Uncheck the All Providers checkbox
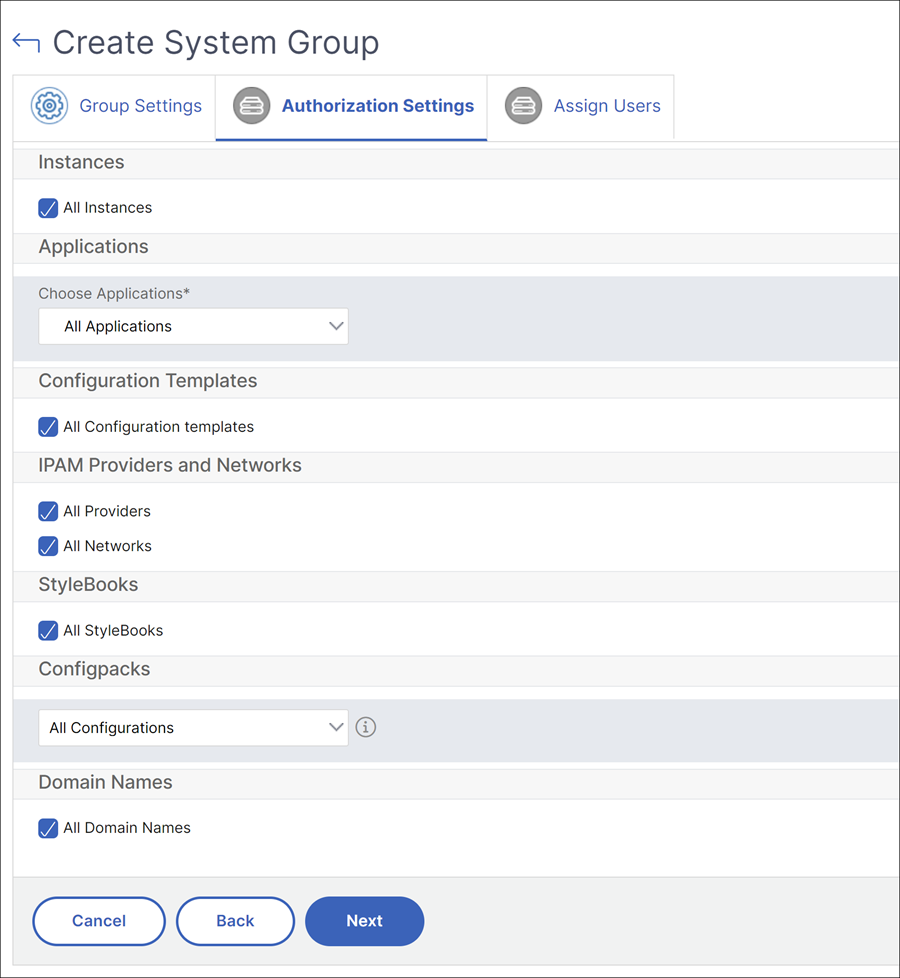Viewport: 900px width, 978px height. [x=48, y=511]
